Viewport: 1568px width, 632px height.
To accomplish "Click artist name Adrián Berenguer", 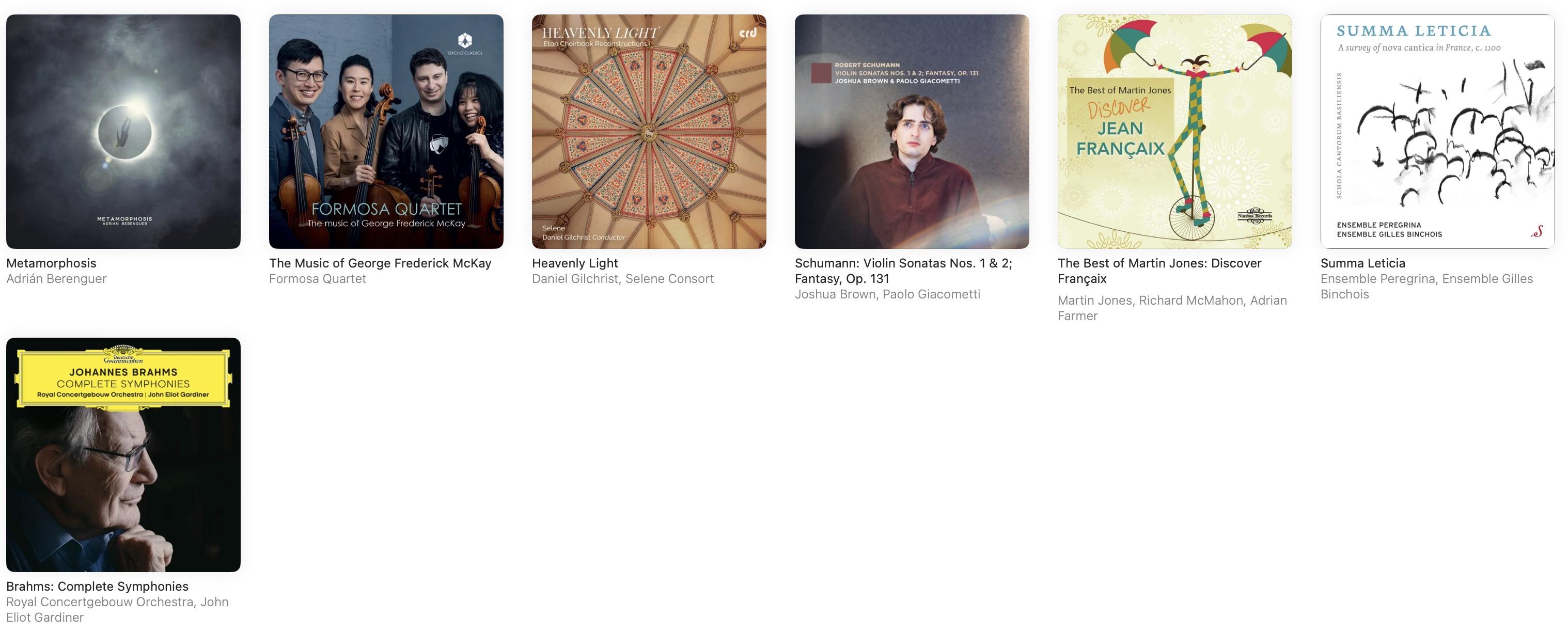I will coord(56,279).
